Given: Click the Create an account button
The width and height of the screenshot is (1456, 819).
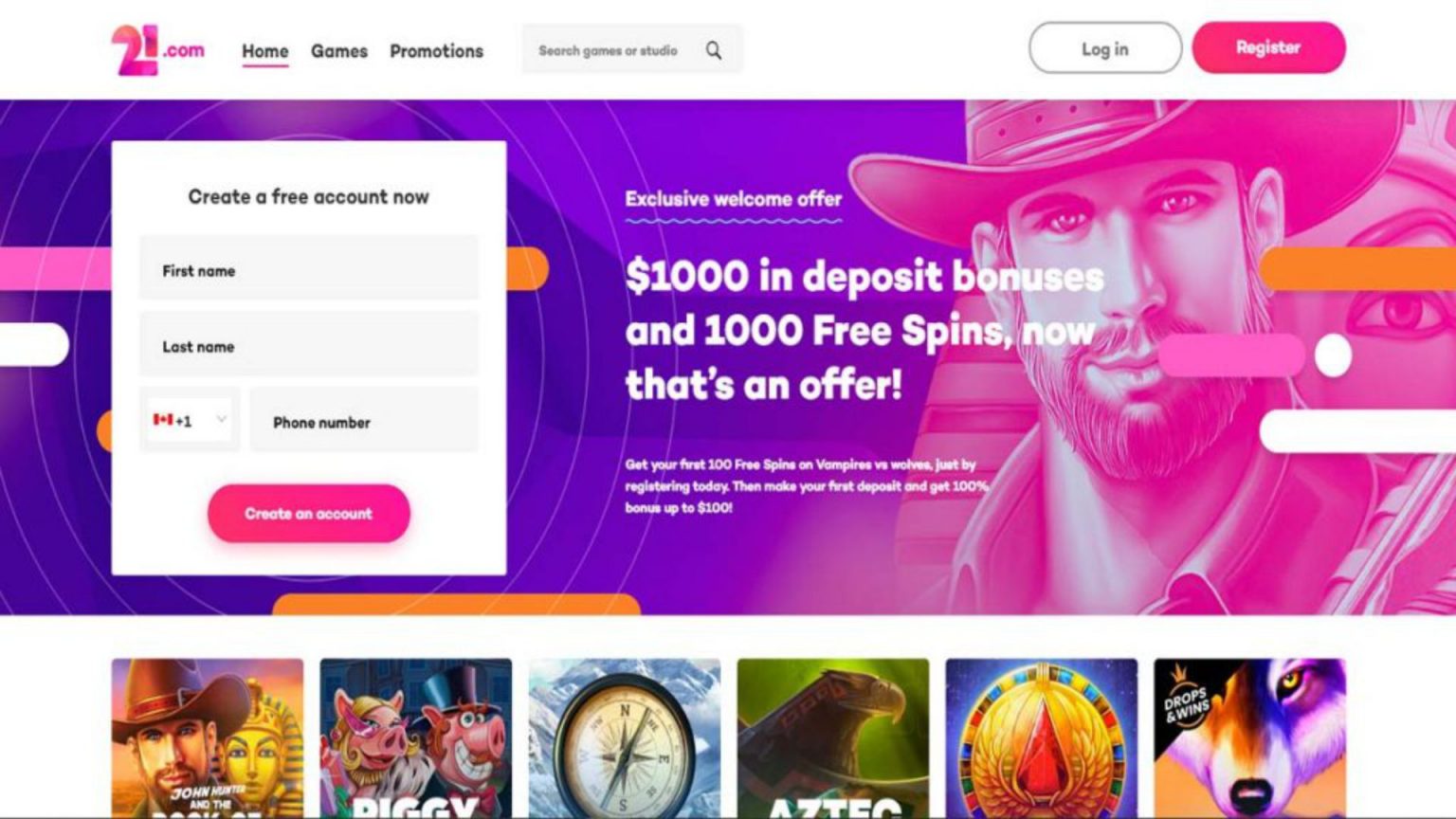Looking at the screenshot, I should pos(309,514).
